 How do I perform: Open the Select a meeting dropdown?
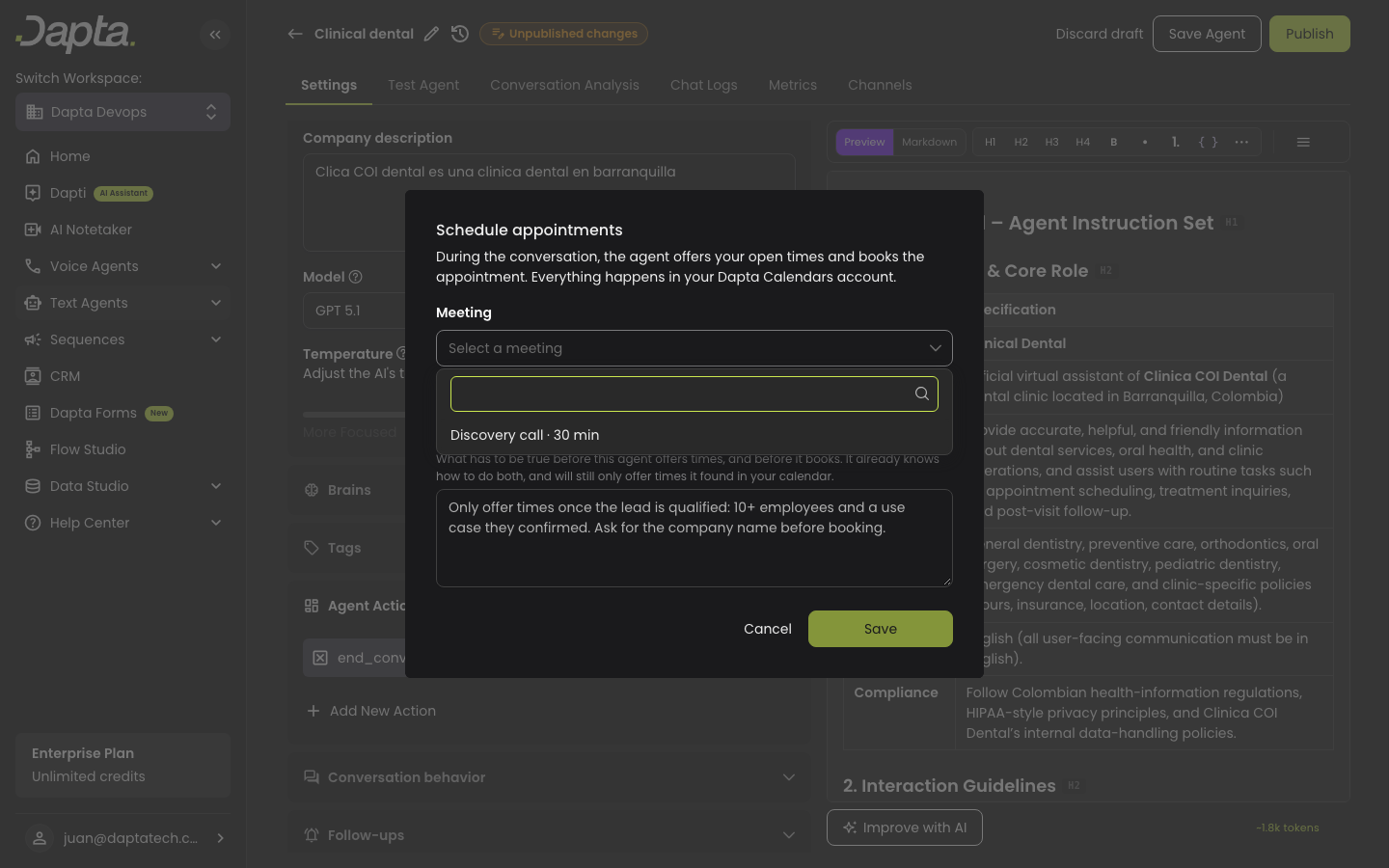[x=694, y=348]
